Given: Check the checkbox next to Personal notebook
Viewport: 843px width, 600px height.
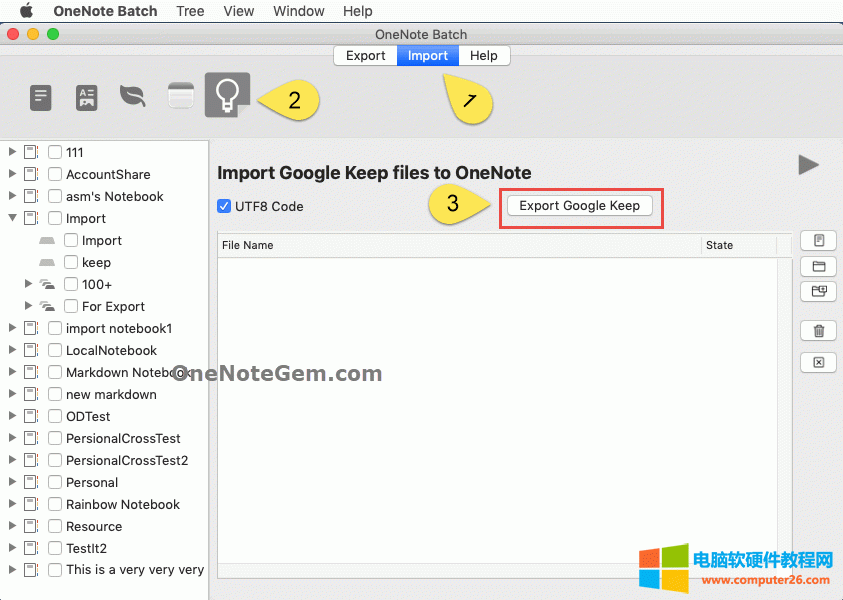Looking at the screenshot, I should click(x=54, y=482).
